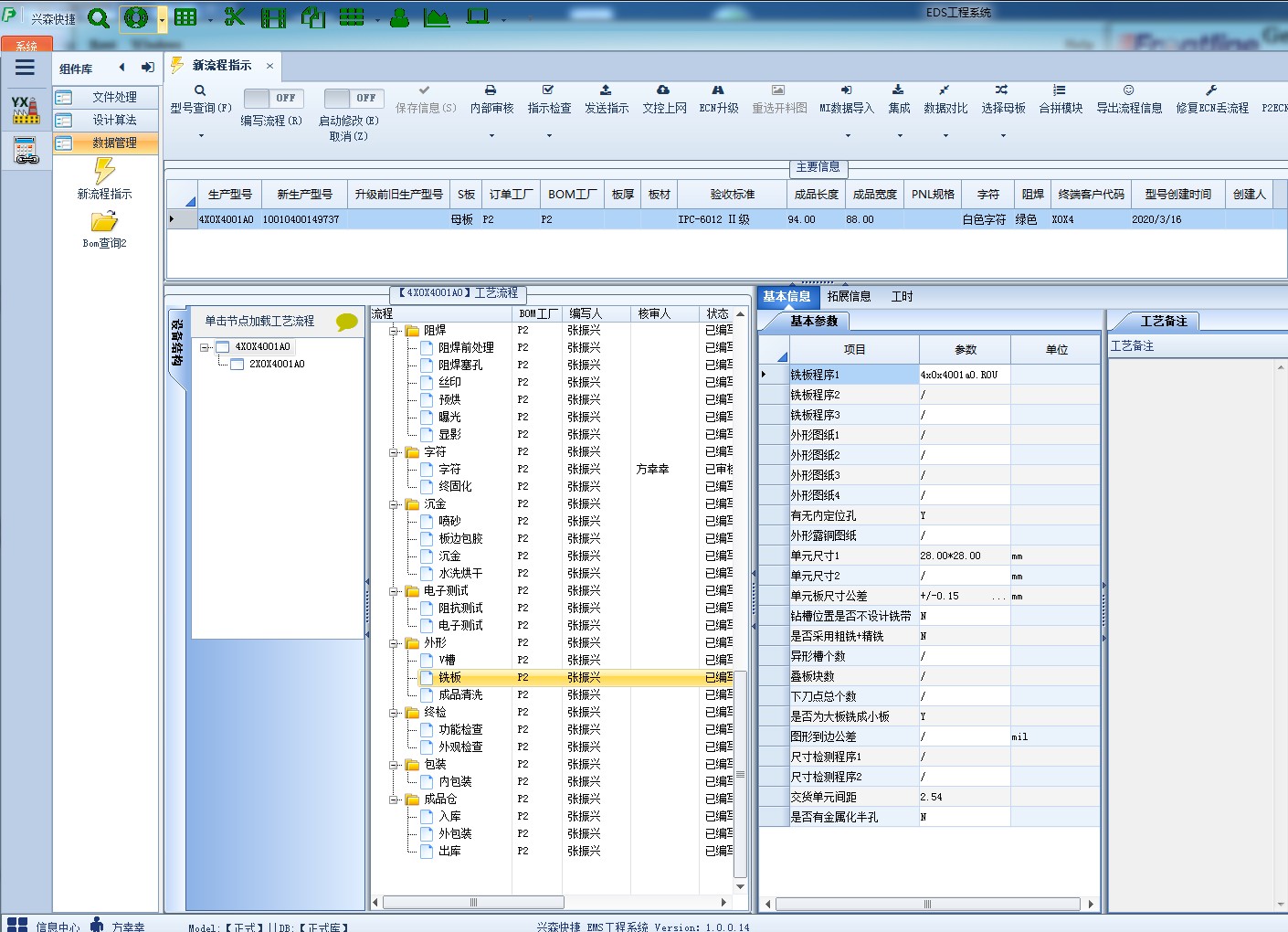Switch to 工时 tab
The image size is (1288, 932).
(x=902, y=296)
